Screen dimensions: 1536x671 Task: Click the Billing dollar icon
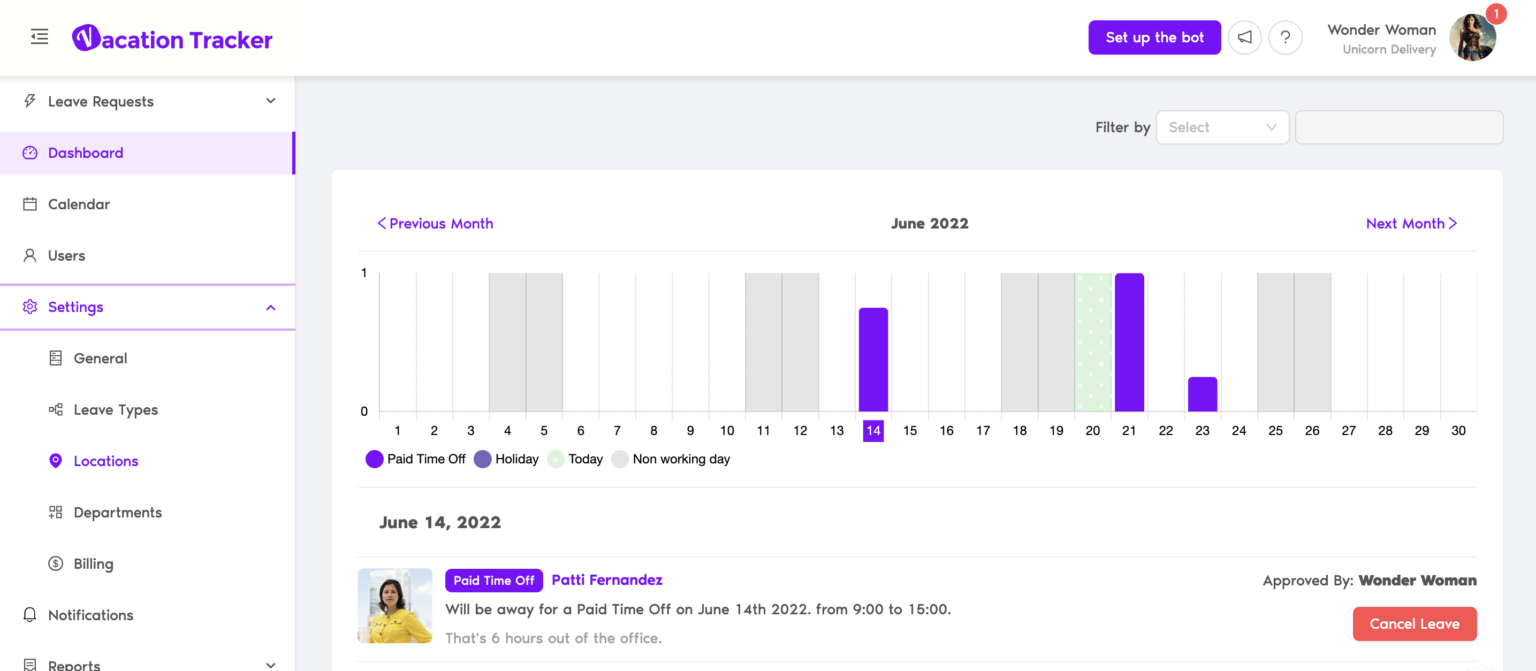56,564
